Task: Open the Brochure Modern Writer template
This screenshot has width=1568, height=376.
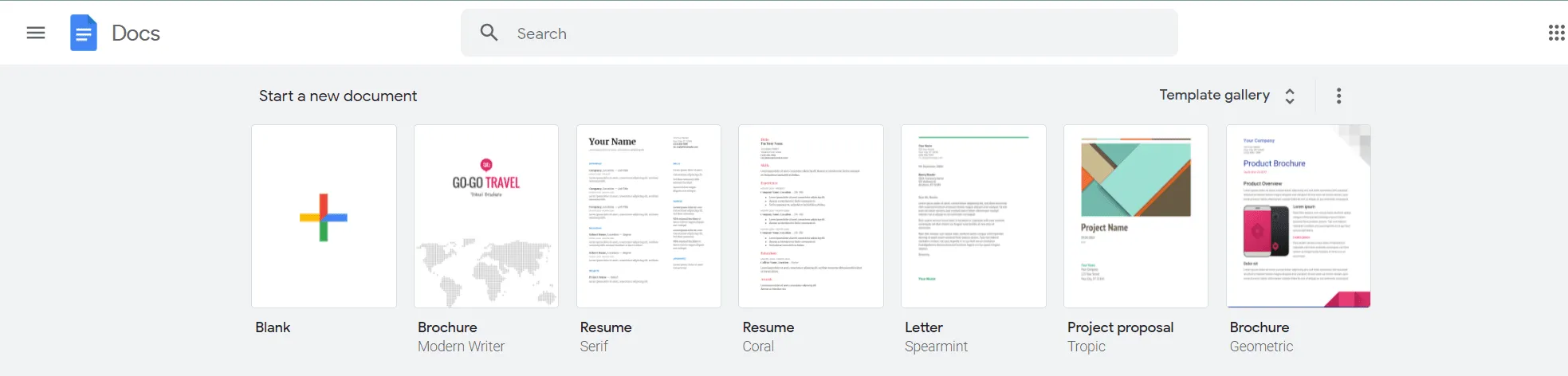Action: tap(486, 216)
